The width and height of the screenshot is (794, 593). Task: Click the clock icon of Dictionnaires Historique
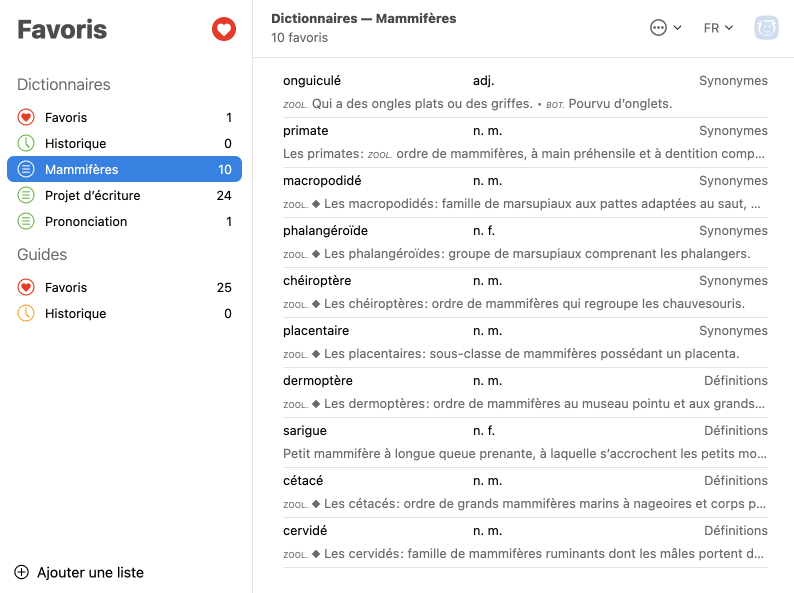pyautogui.click(x=26, y=144)
